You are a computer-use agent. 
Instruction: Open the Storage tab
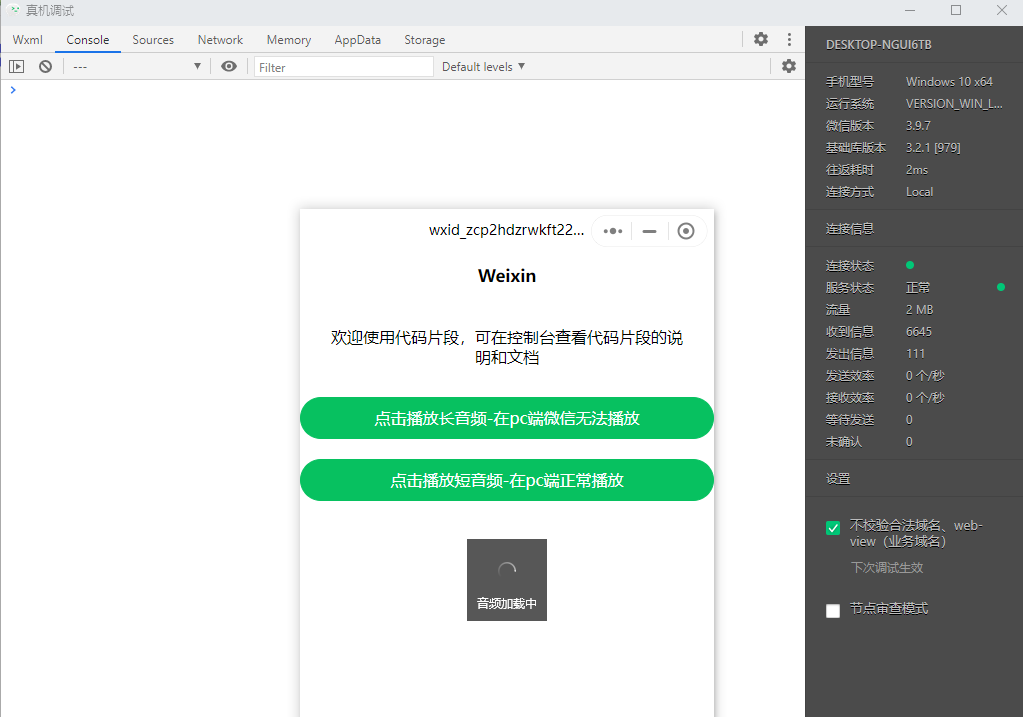(x=425, y=40)
